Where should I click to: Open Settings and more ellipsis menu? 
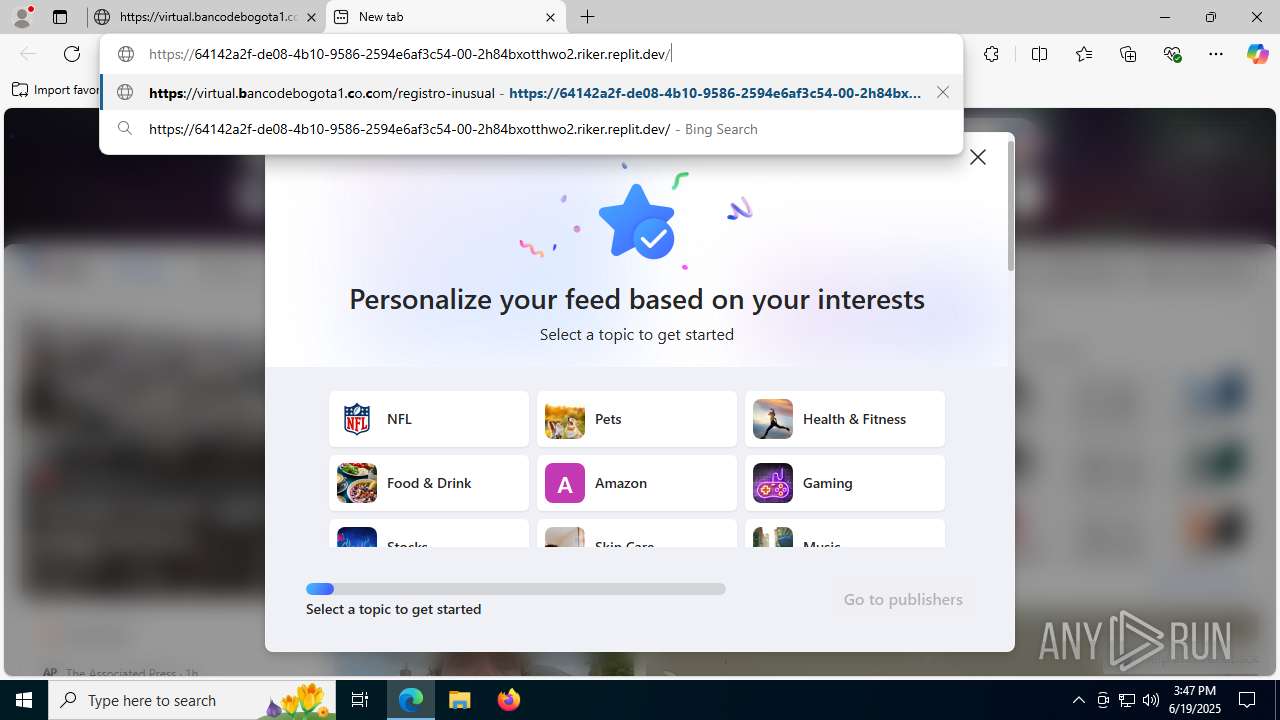[x=1216, y=54]
